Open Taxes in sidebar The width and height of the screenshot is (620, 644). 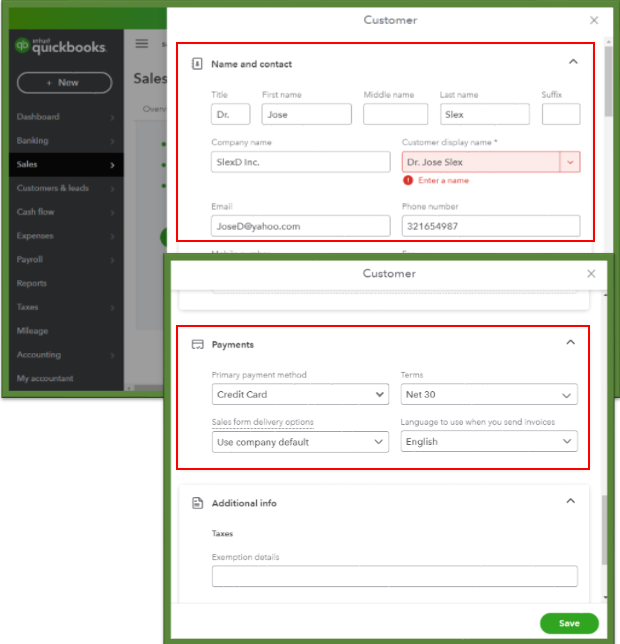(28, 307)
